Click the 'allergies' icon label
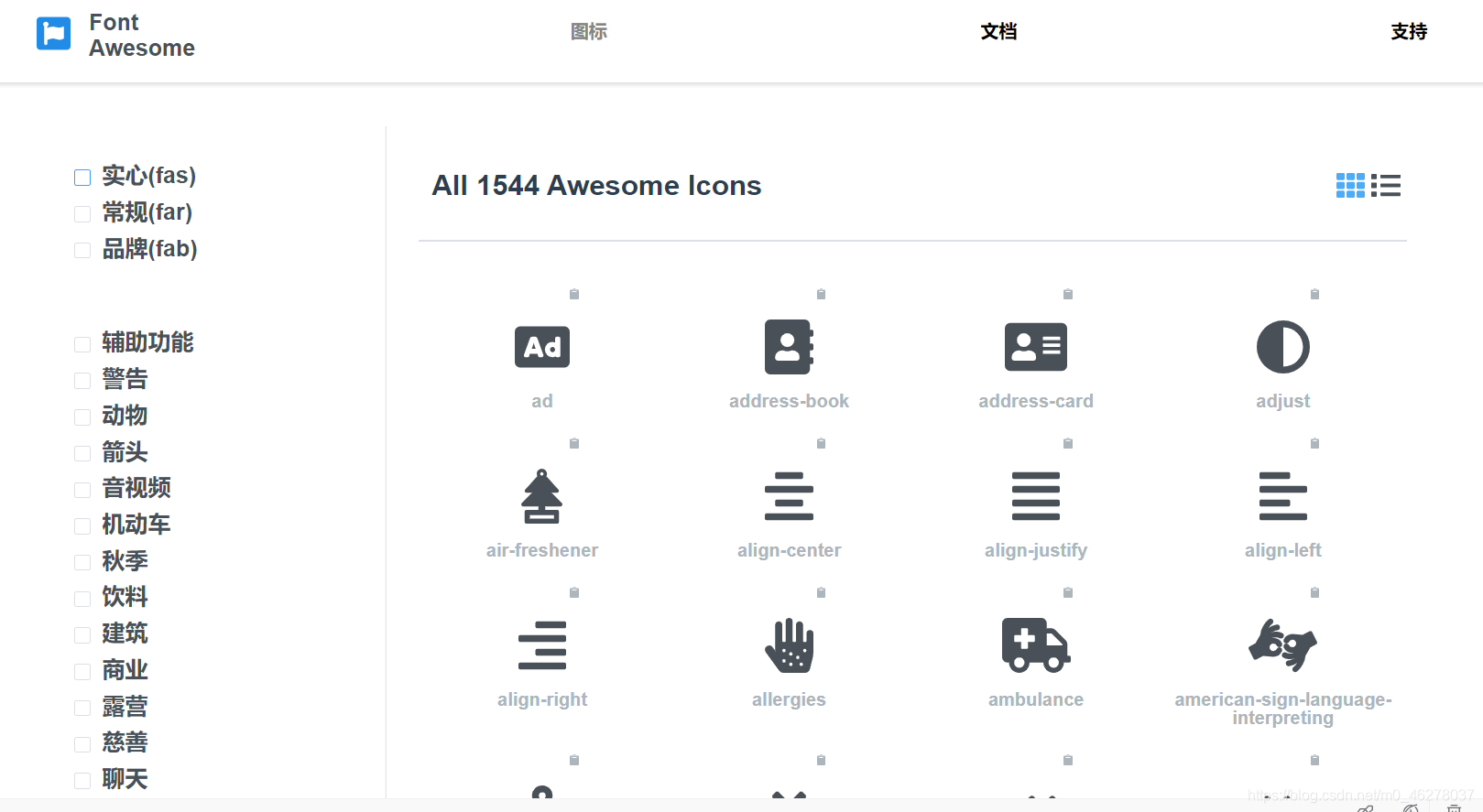The width and height of the screenshot is (1483, 812). pos(789,699)
